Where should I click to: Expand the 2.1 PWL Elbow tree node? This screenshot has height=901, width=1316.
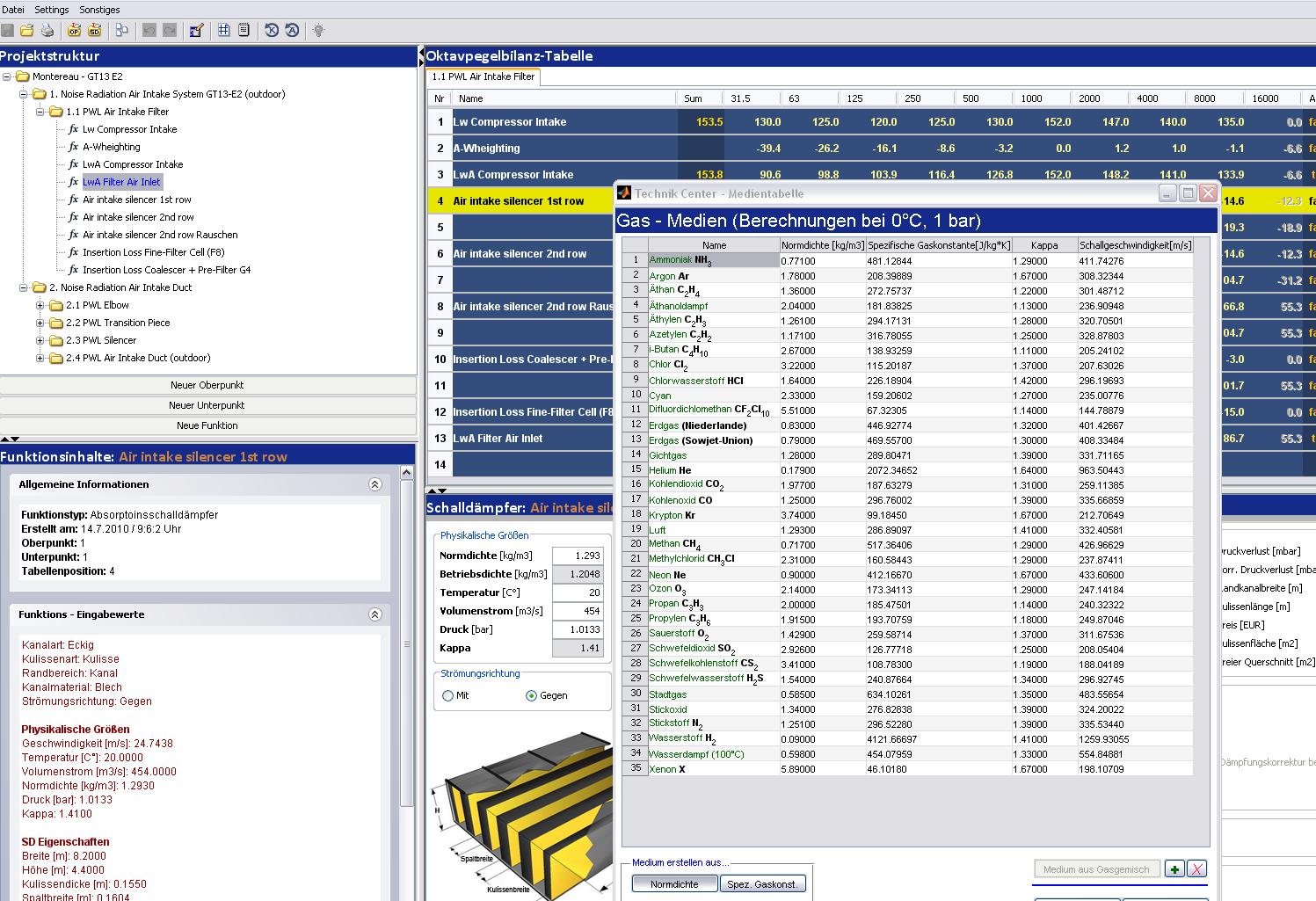[x=40, y=305]
